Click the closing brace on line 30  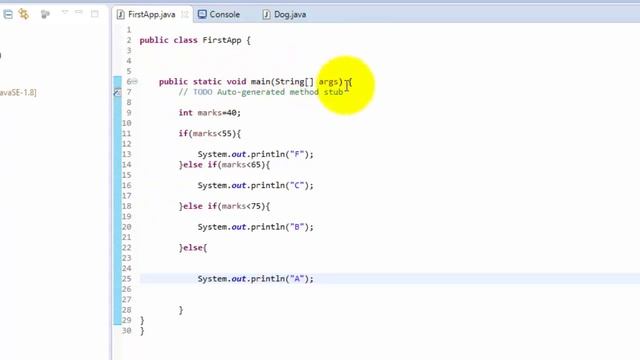point(142,331)
